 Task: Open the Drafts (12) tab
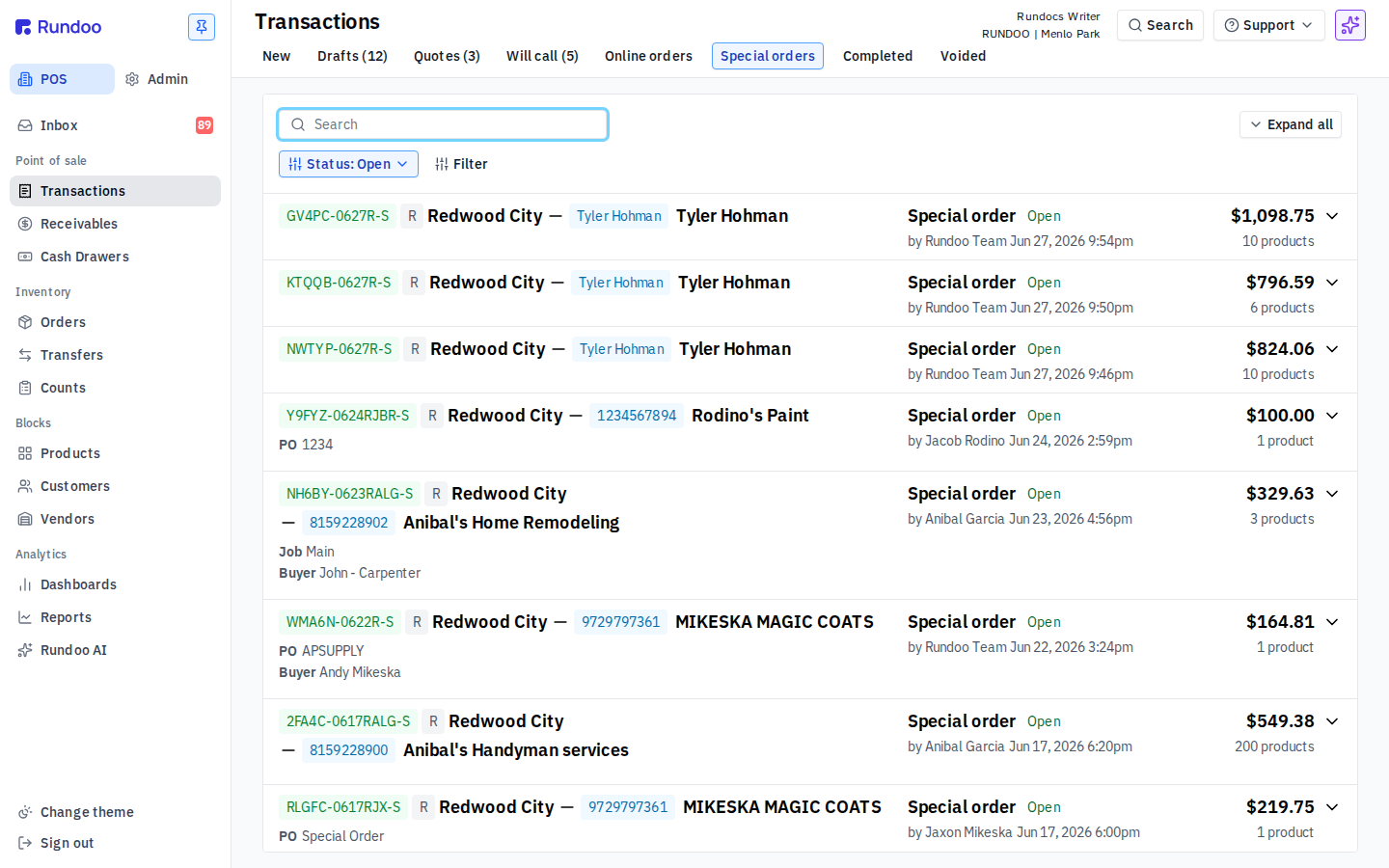coord(352,56)
